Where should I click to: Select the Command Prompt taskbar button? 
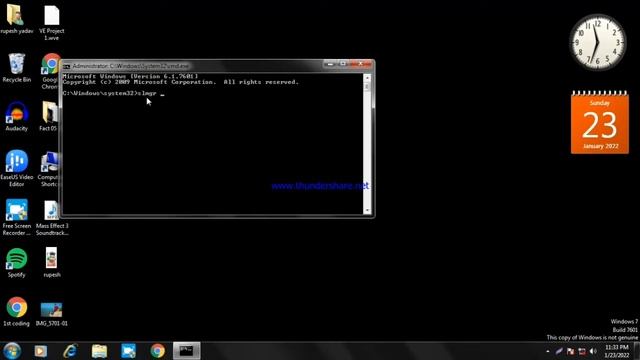[x=187, y=351]
